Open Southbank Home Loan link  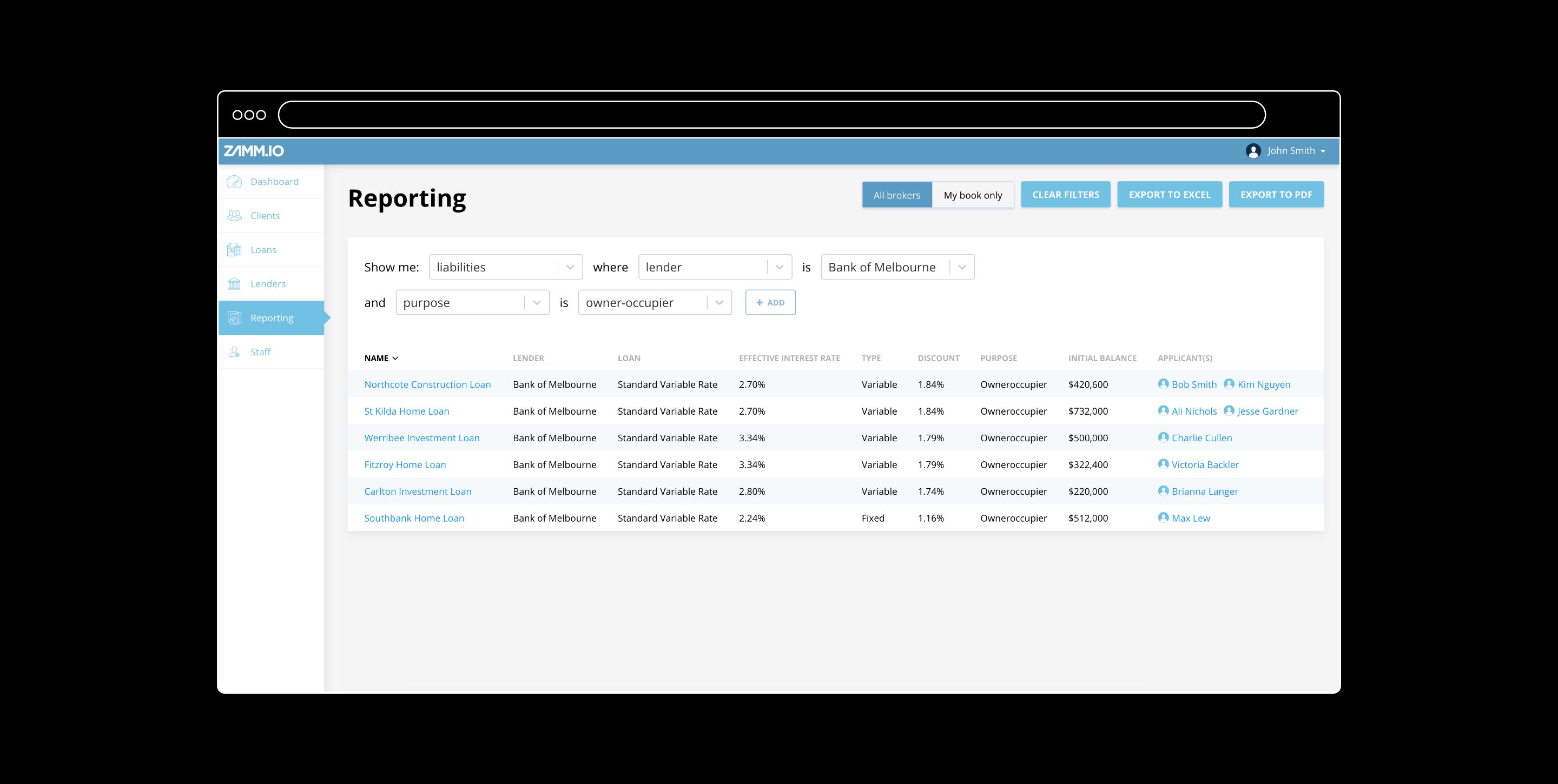click(x=414, y=518)
